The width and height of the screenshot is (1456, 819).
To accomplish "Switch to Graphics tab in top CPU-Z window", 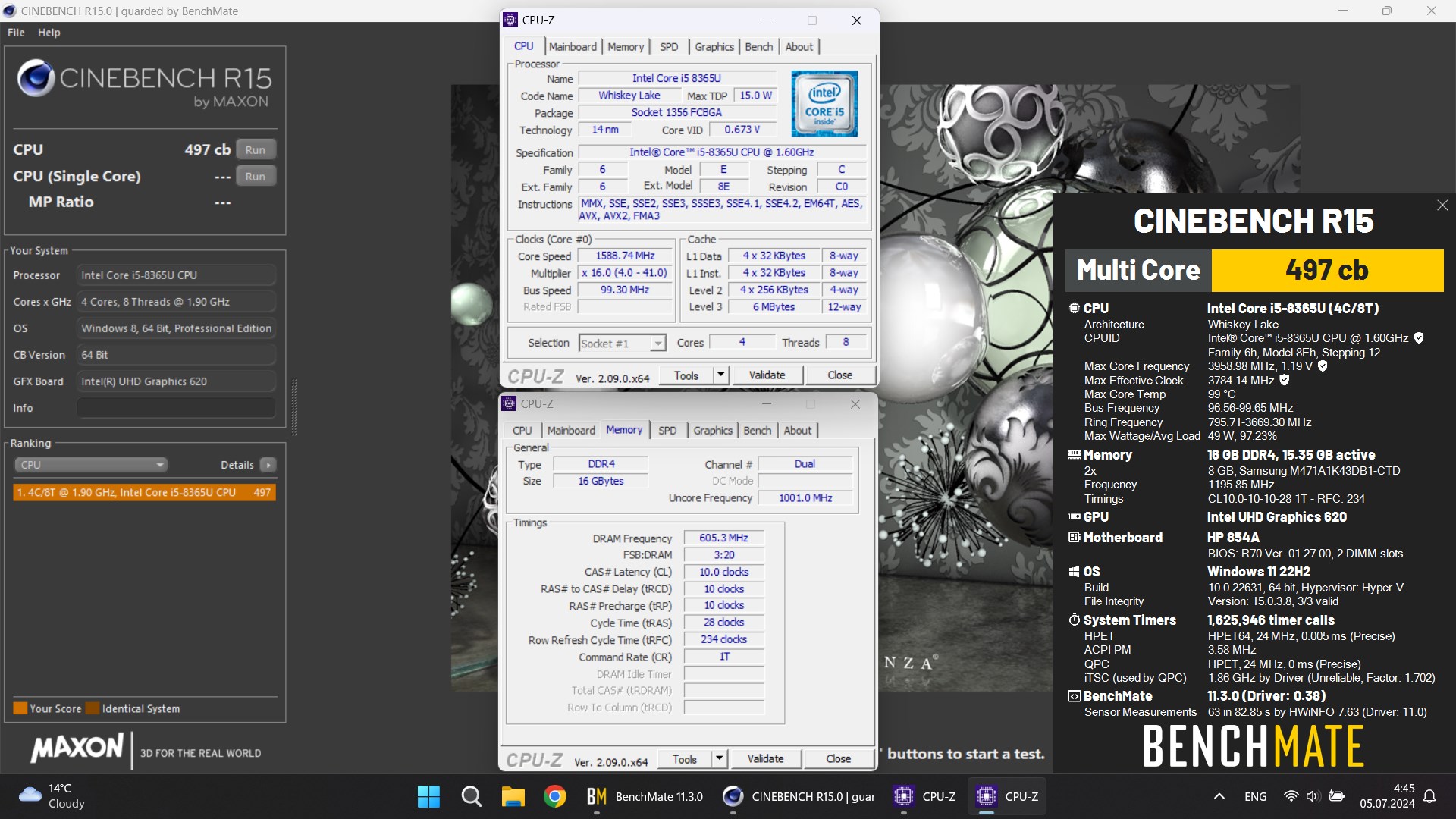I will tap(714, 47).
